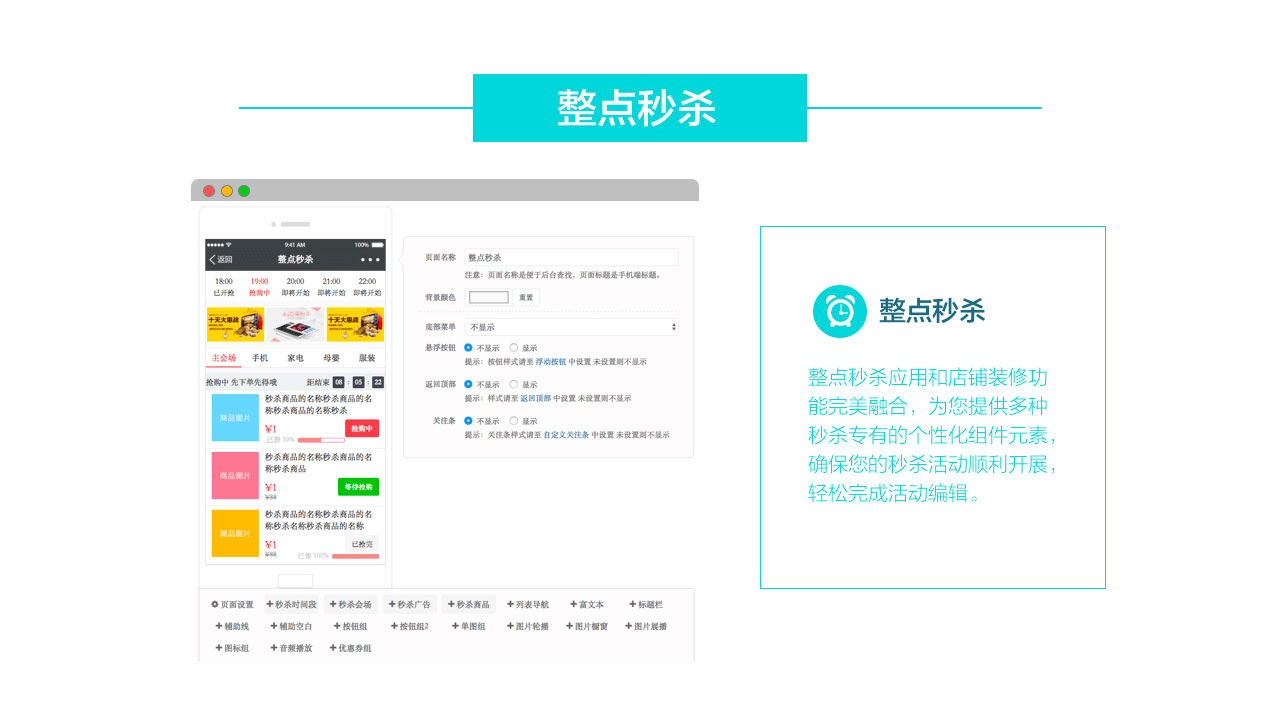Add a 图片轮播 component
Image resolution: width=1280 pixels, height=720 pixels.
pos(528,627)
